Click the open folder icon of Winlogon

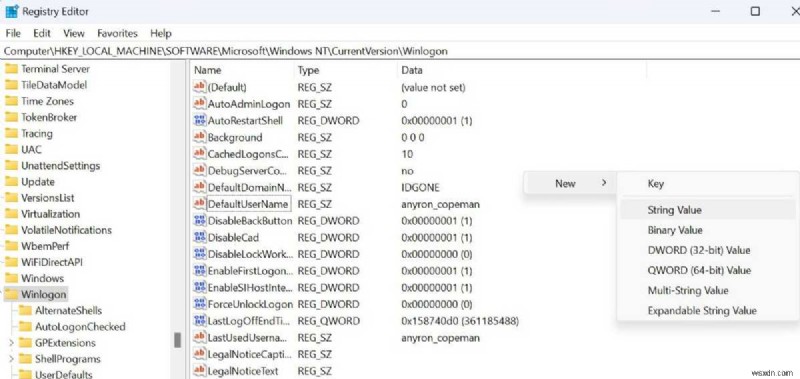click(11, 294)
